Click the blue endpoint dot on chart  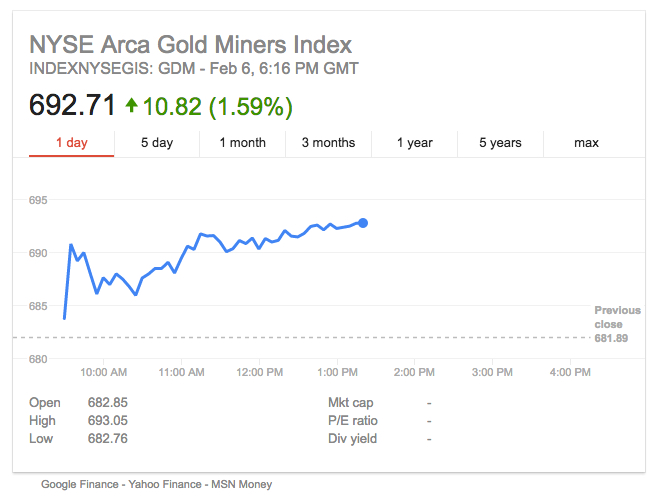363,223
